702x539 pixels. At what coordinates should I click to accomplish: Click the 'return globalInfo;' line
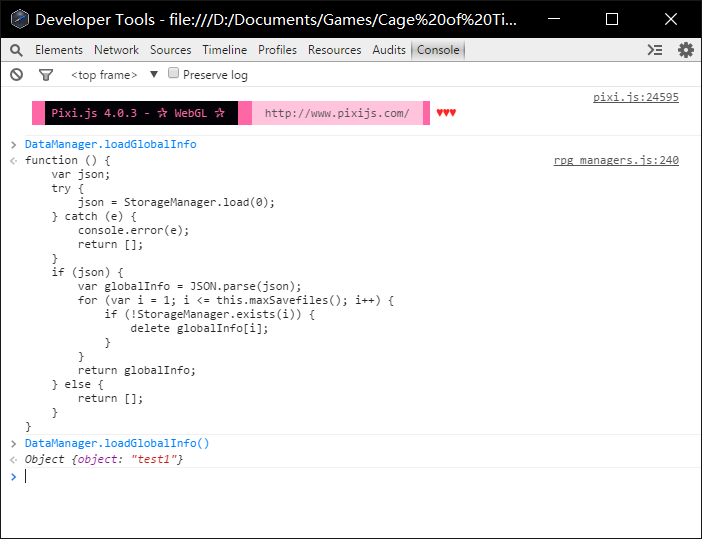(x=137, y=370)
